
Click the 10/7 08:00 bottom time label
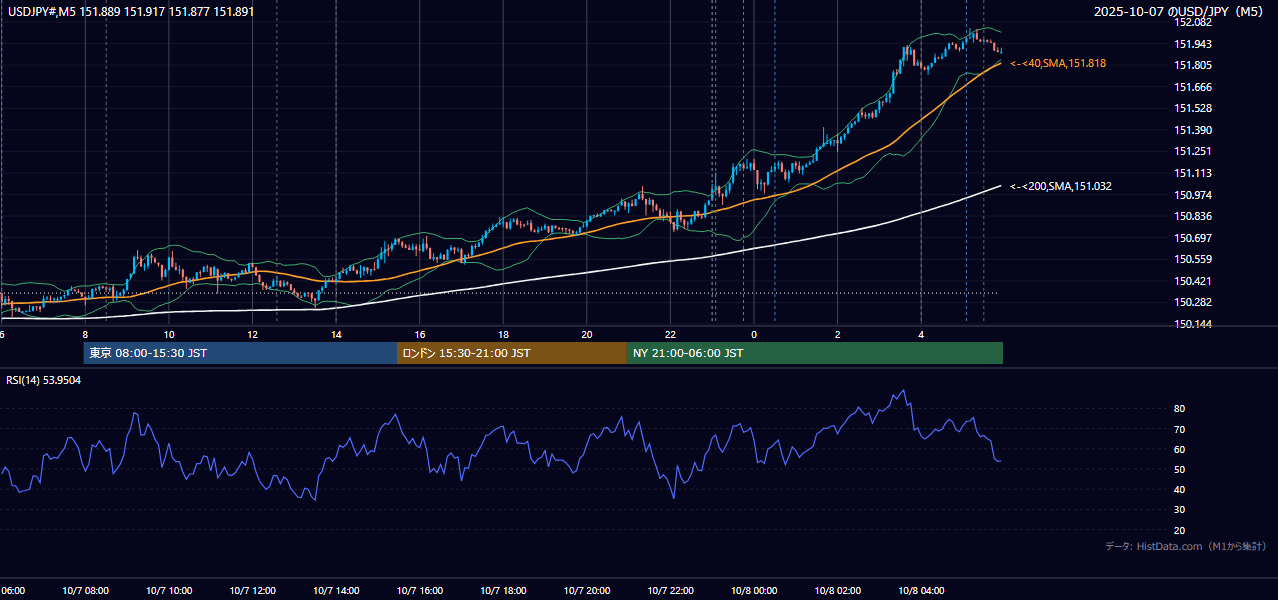[85, 591]
